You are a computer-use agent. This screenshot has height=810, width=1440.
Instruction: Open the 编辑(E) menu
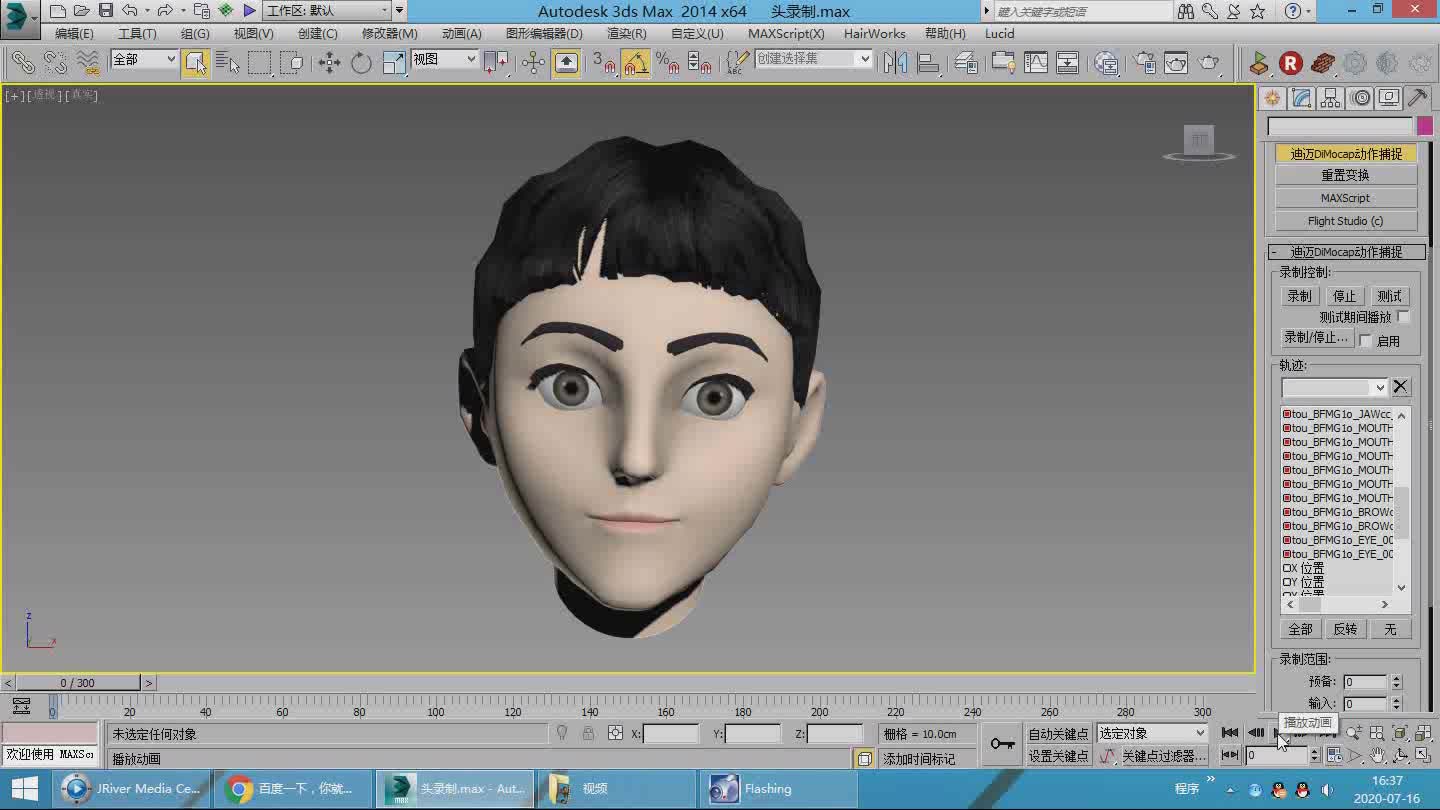(x=74, y=33)
